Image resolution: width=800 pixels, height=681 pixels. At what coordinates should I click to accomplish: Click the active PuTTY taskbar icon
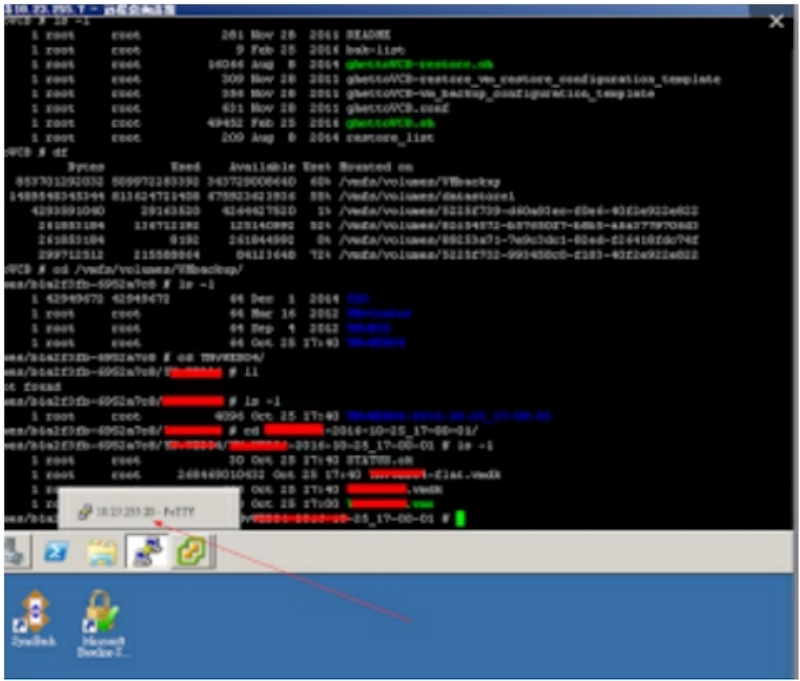(x=147, y=551)
